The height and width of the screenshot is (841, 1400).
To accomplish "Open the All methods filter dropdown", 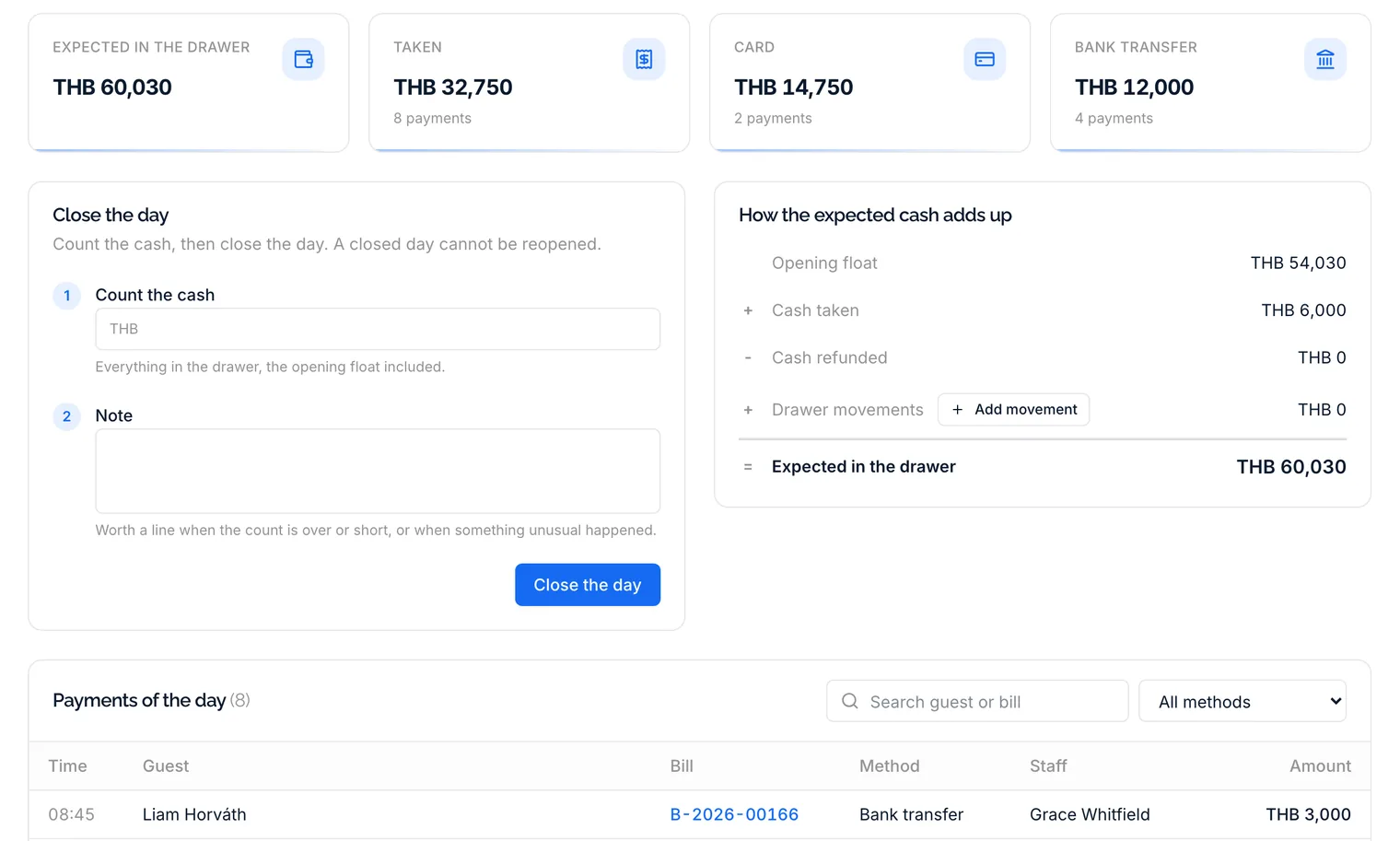I will [x=1242, y=701].
